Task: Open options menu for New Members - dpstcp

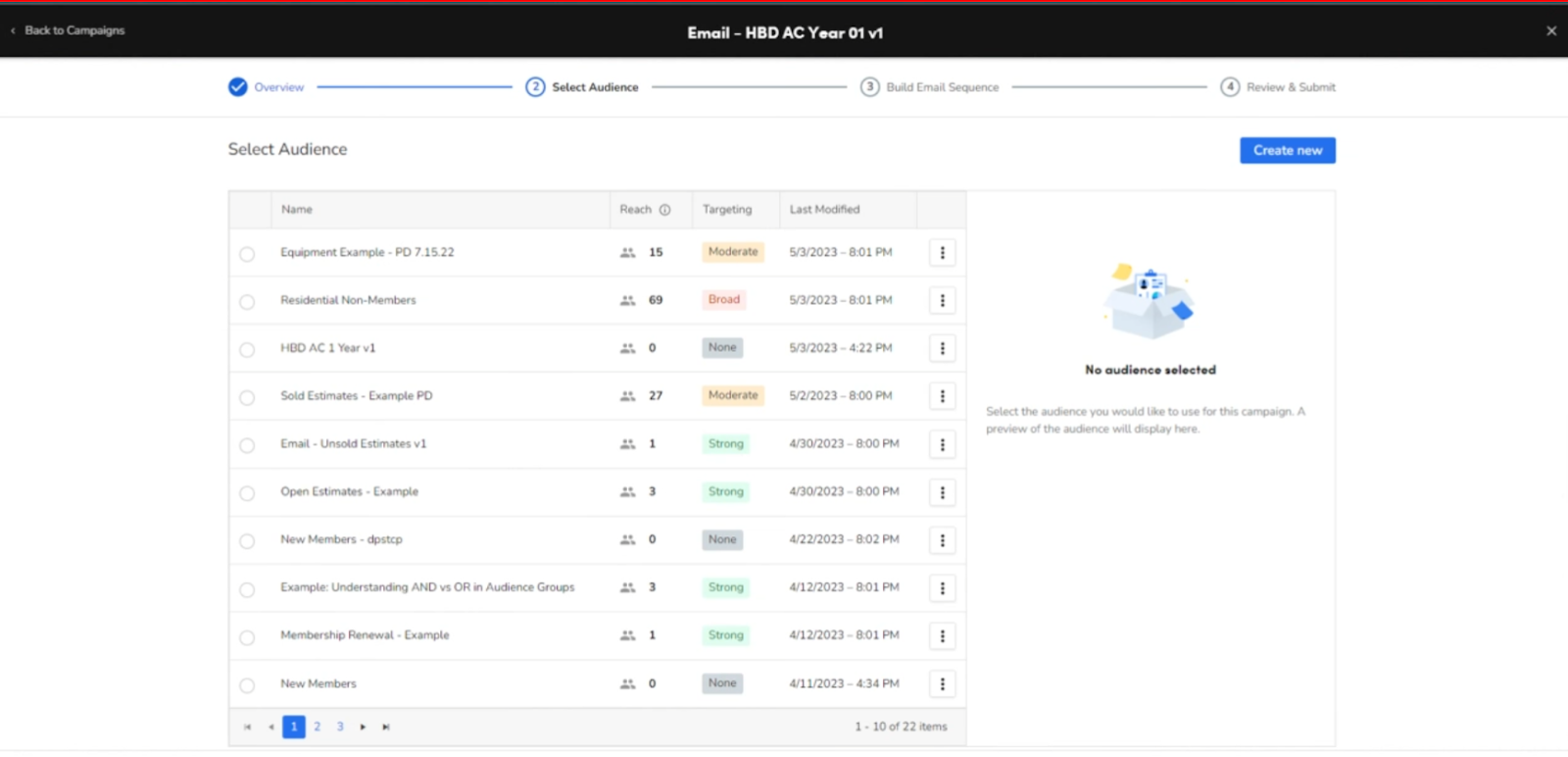Action: click(x=942, y=540)
